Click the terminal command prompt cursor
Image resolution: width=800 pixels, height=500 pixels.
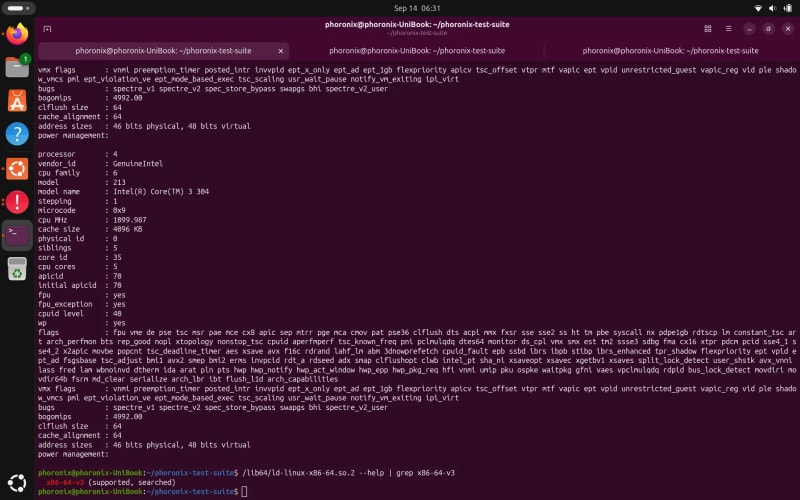tap(244, 492)
